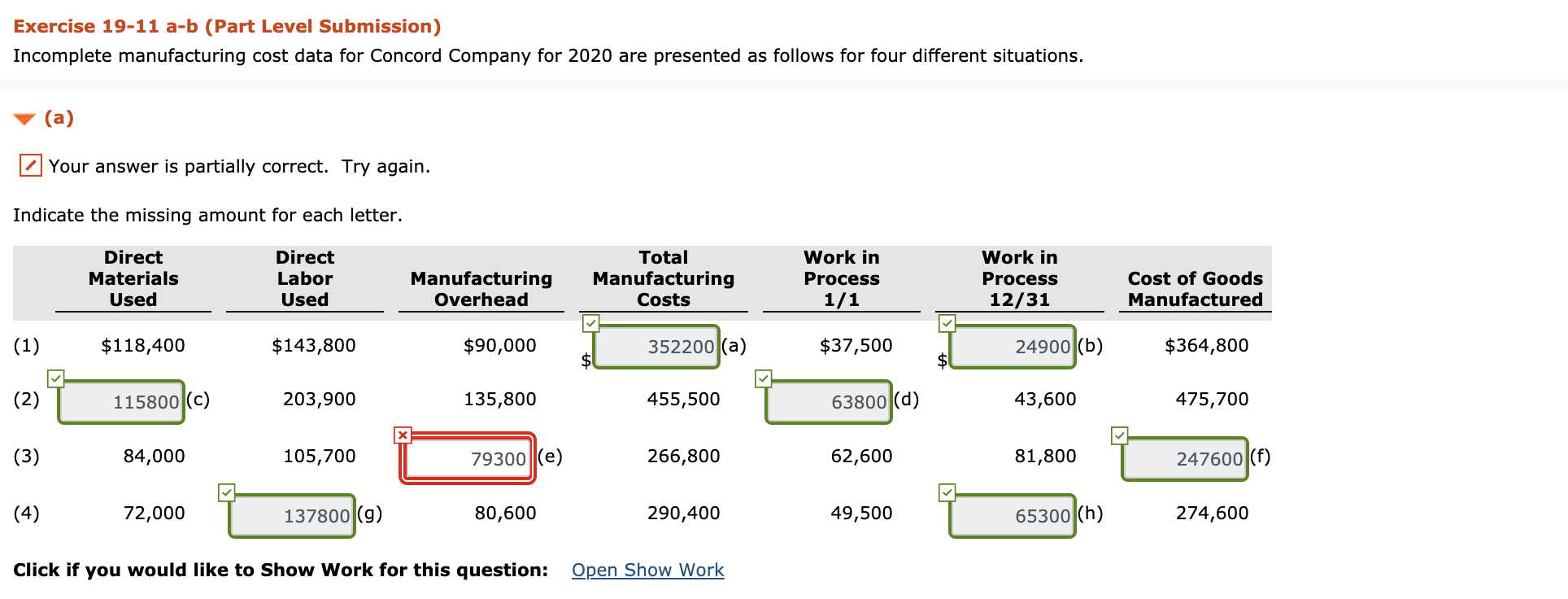
Task: Click the Manufacturing Overhead column header
Action: 481,289
